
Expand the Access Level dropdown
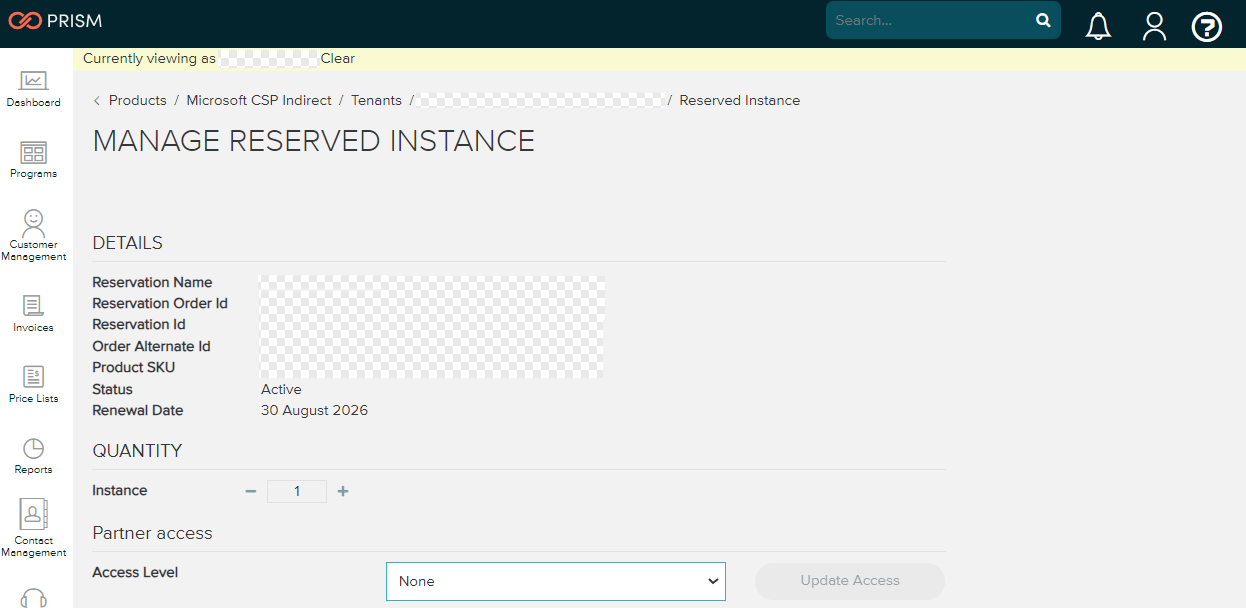tap(555, 581)
